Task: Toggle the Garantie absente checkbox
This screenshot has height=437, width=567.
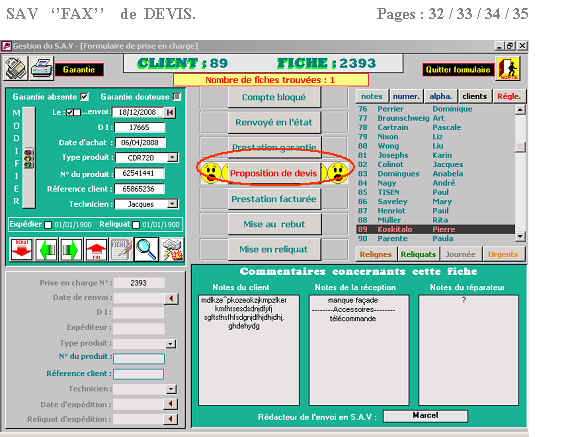Action: point(84,97)
